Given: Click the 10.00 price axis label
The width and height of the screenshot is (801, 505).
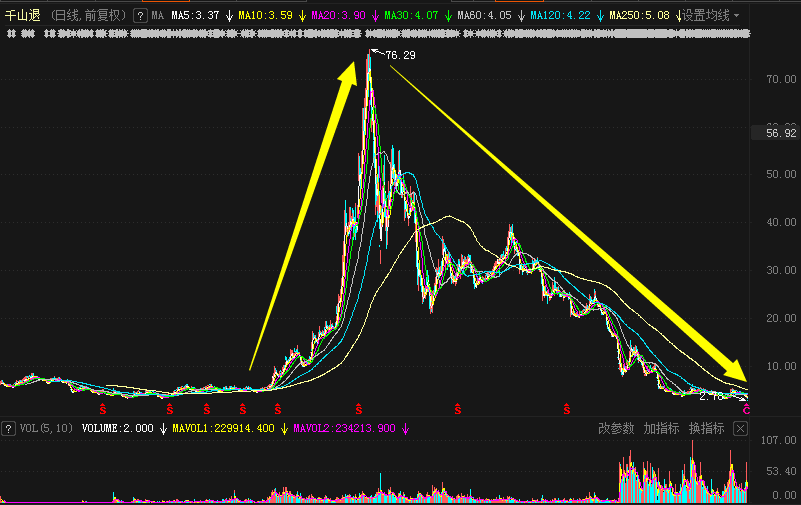Looking at the screenshot, I should (x=781, y=366).
